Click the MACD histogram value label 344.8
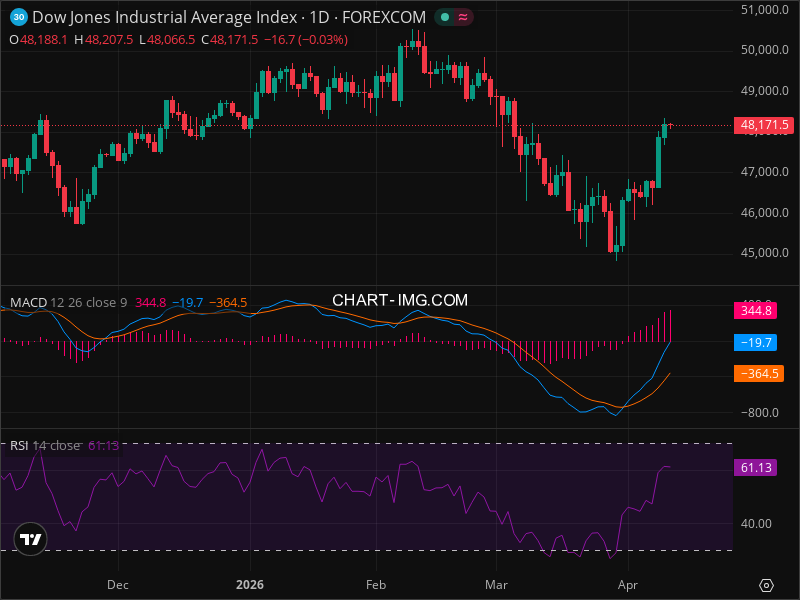 click(756, 311)
